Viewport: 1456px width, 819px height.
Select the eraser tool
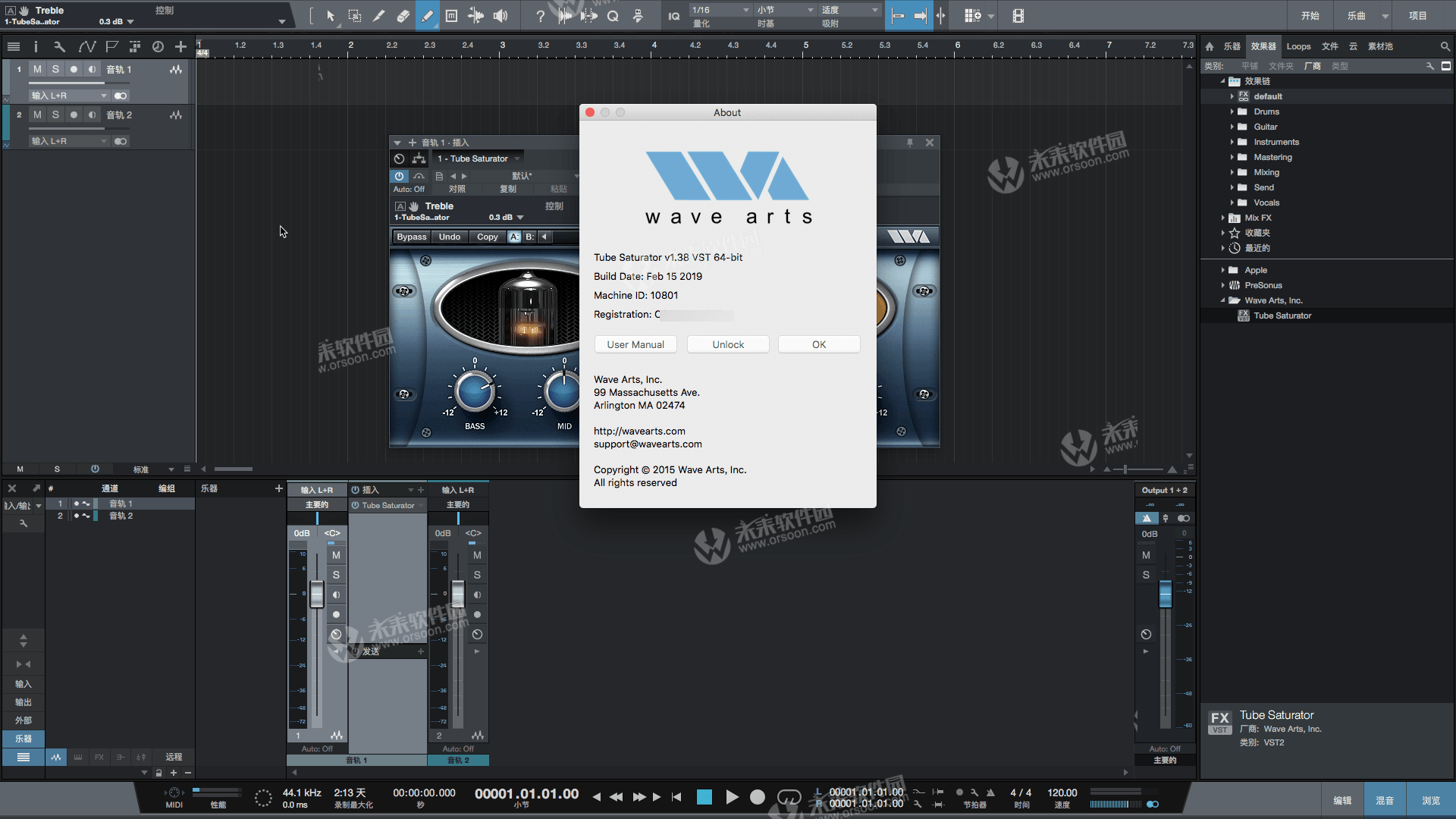[403, 16]
